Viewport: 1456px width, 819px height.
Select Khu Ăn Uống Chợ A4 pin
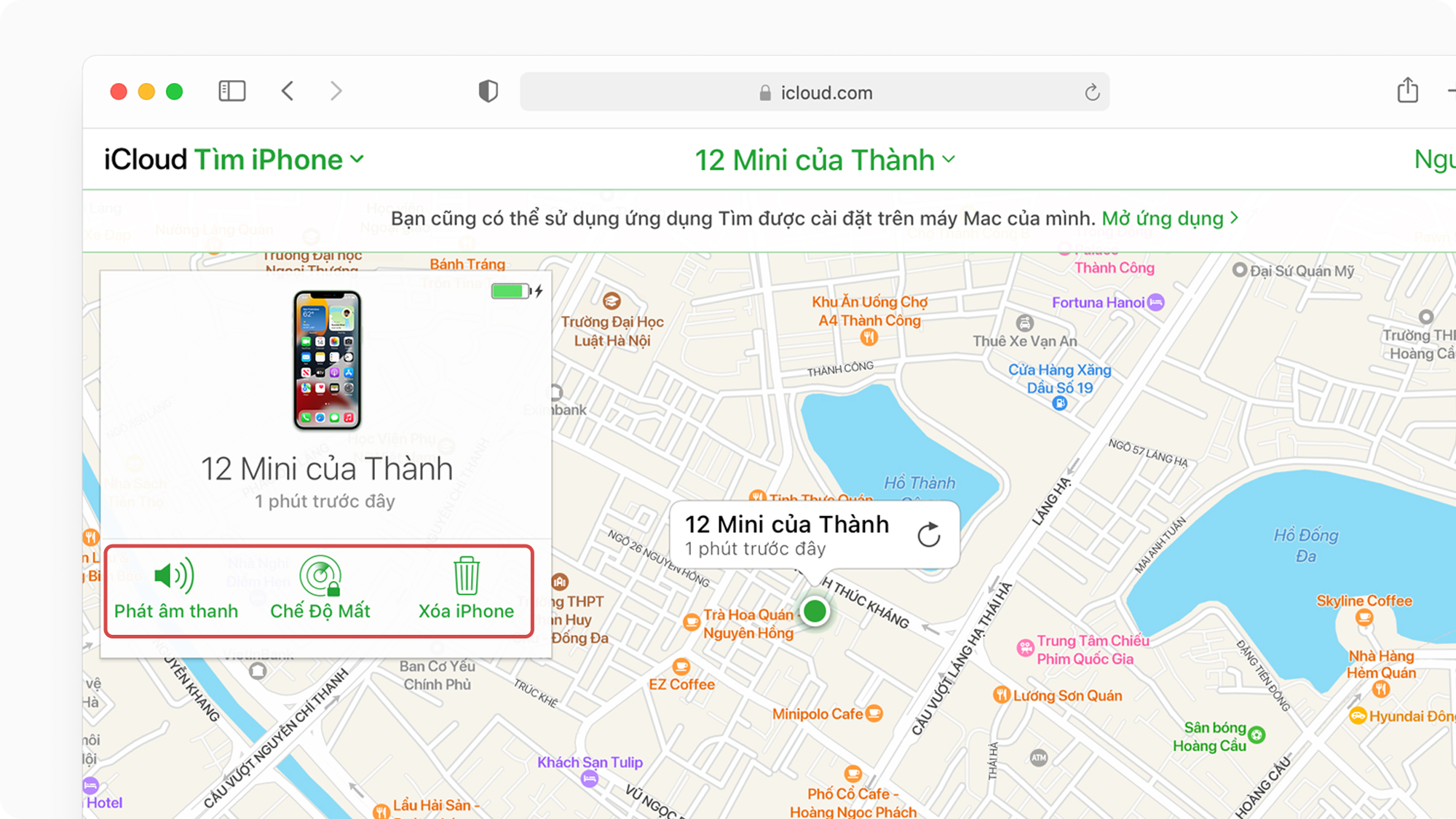869,337
